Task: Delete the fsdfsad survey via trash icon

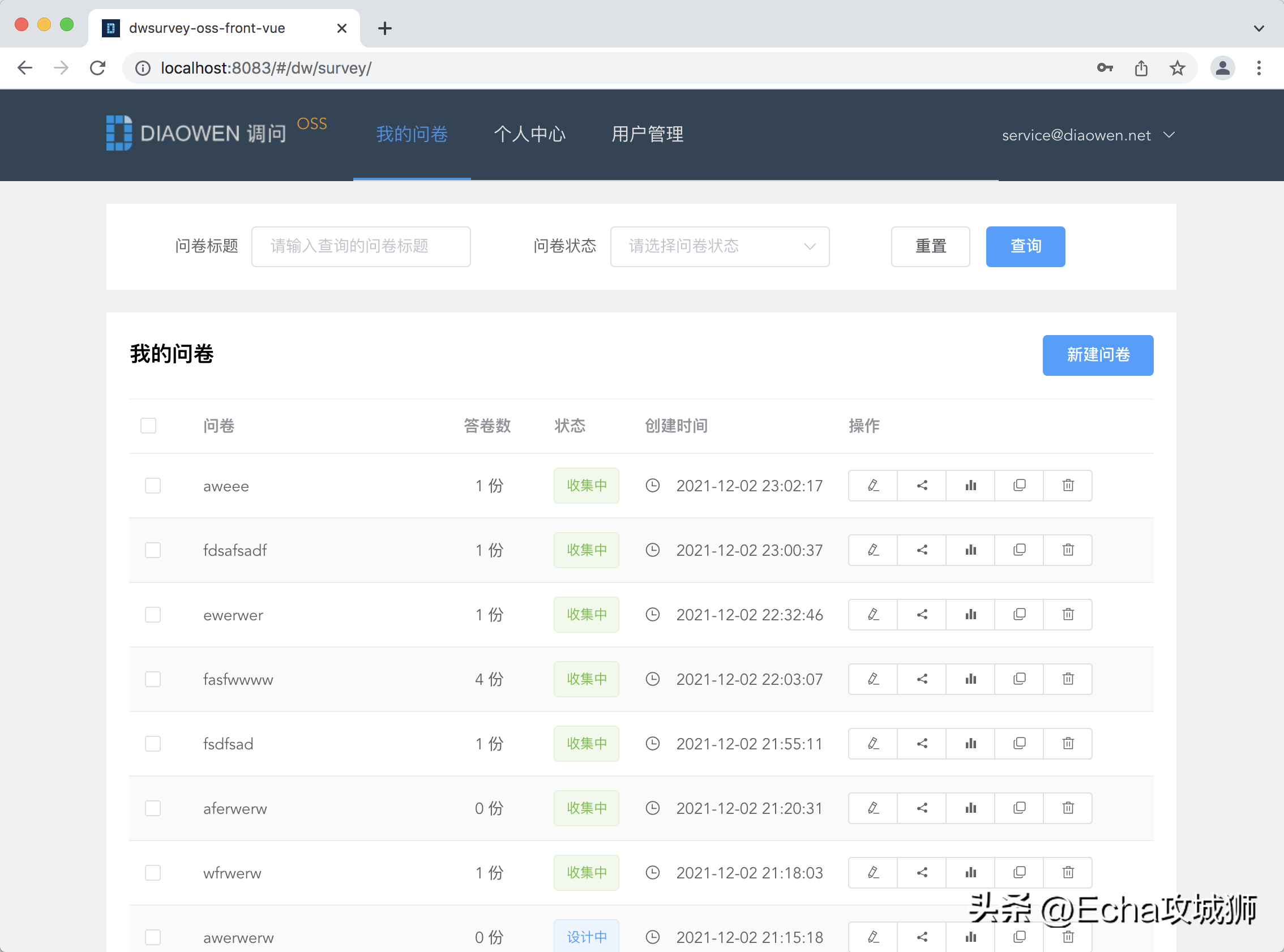Action: [1068, 743]
